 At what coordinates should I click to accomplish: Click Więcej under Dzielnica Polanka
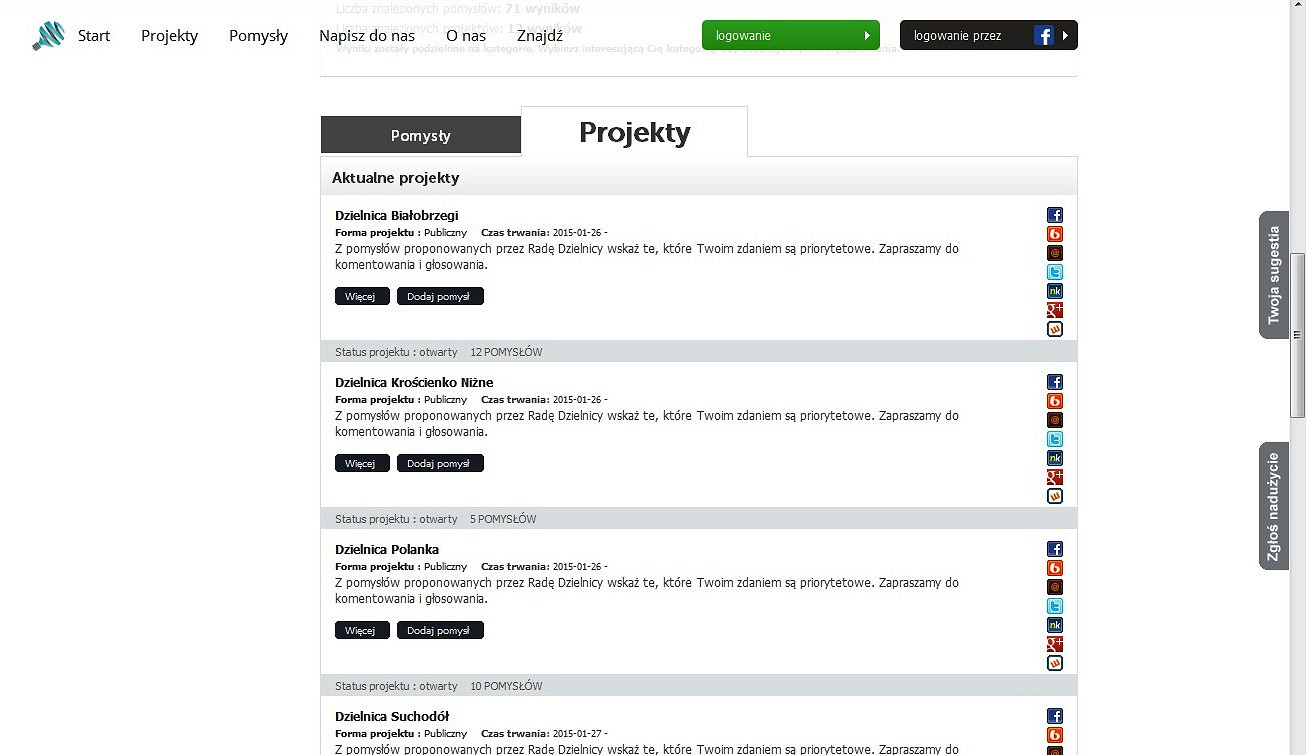[362, 630]
